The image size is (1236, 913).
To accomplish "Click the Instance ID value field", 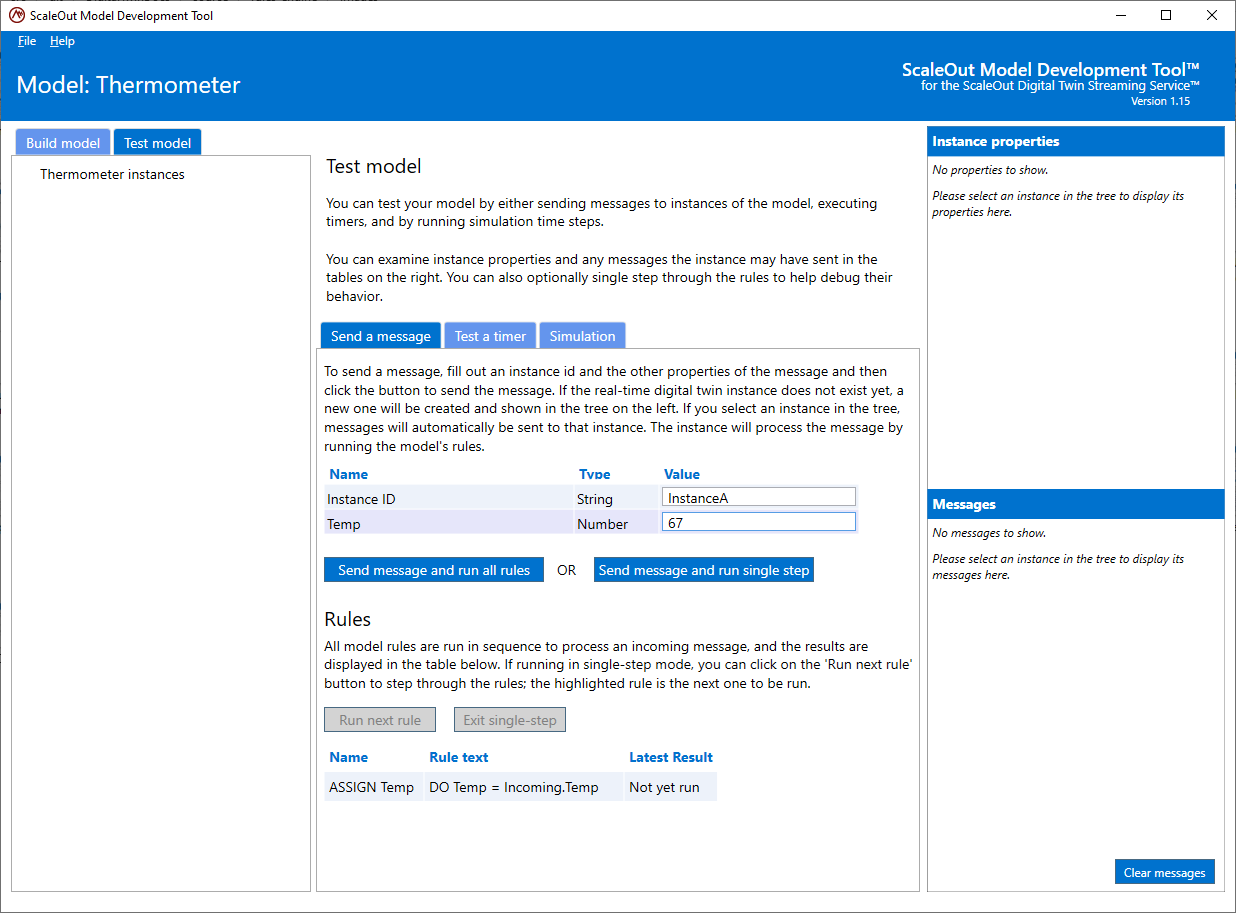I will pos(759,498).
